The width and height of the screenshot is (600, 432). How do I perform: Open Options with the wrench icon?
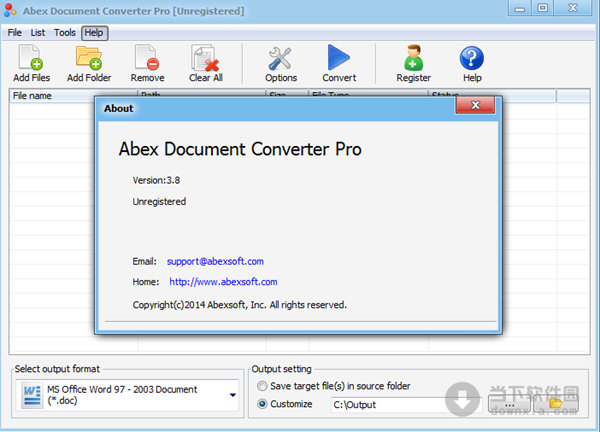click(x=280, y=58)
